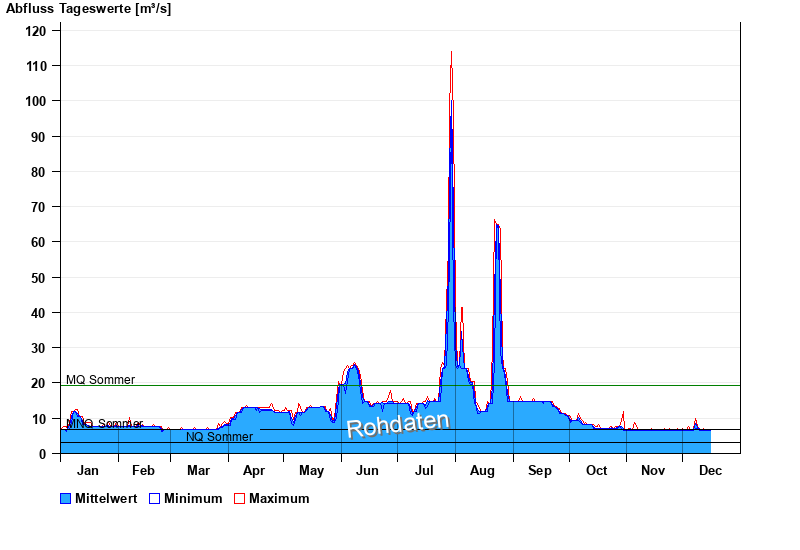
Task: Click the Rohdaten watermark text
Action: point(398,425)
